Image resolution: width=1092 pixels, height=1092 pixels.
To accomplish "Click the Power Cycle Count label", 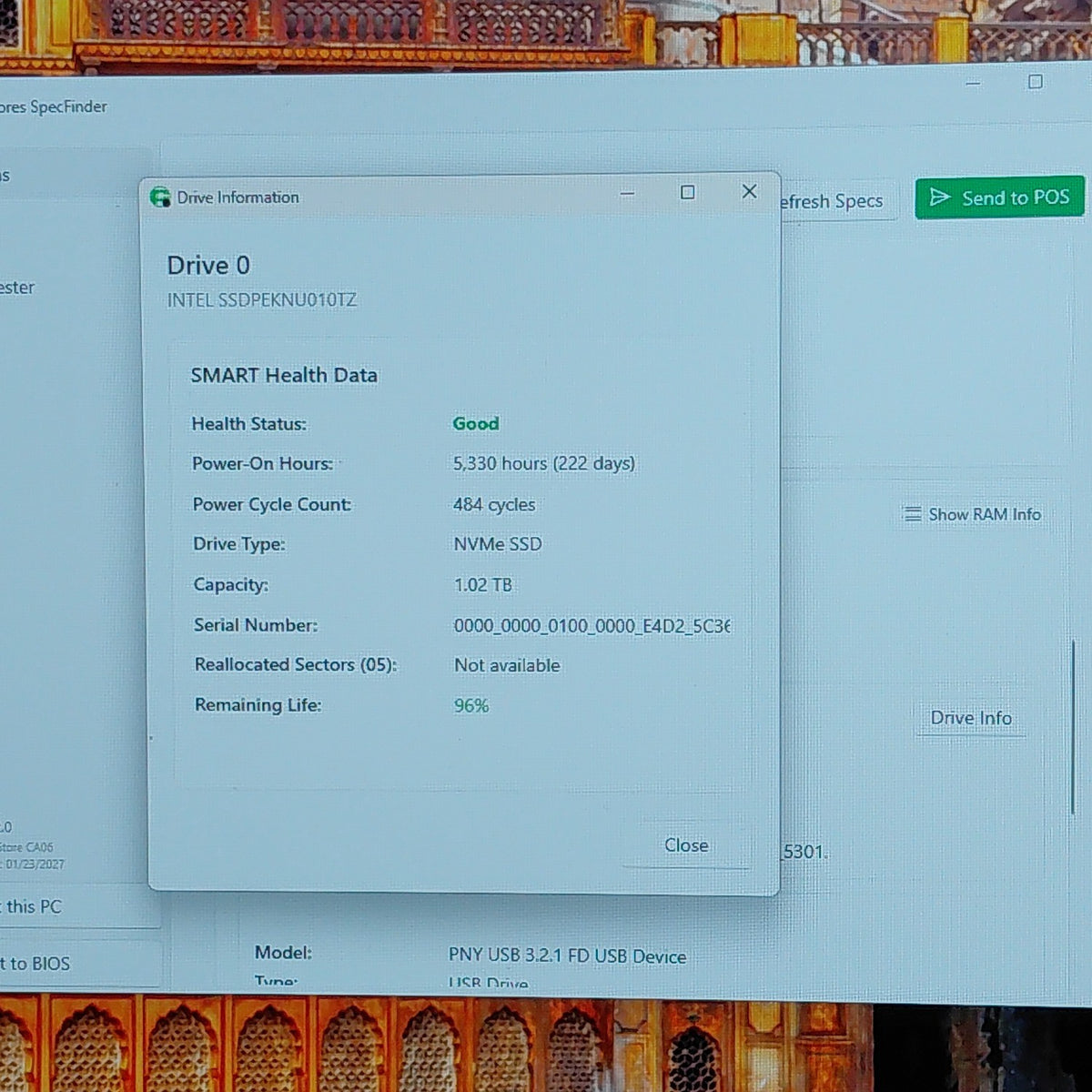I will pos(272,504).
